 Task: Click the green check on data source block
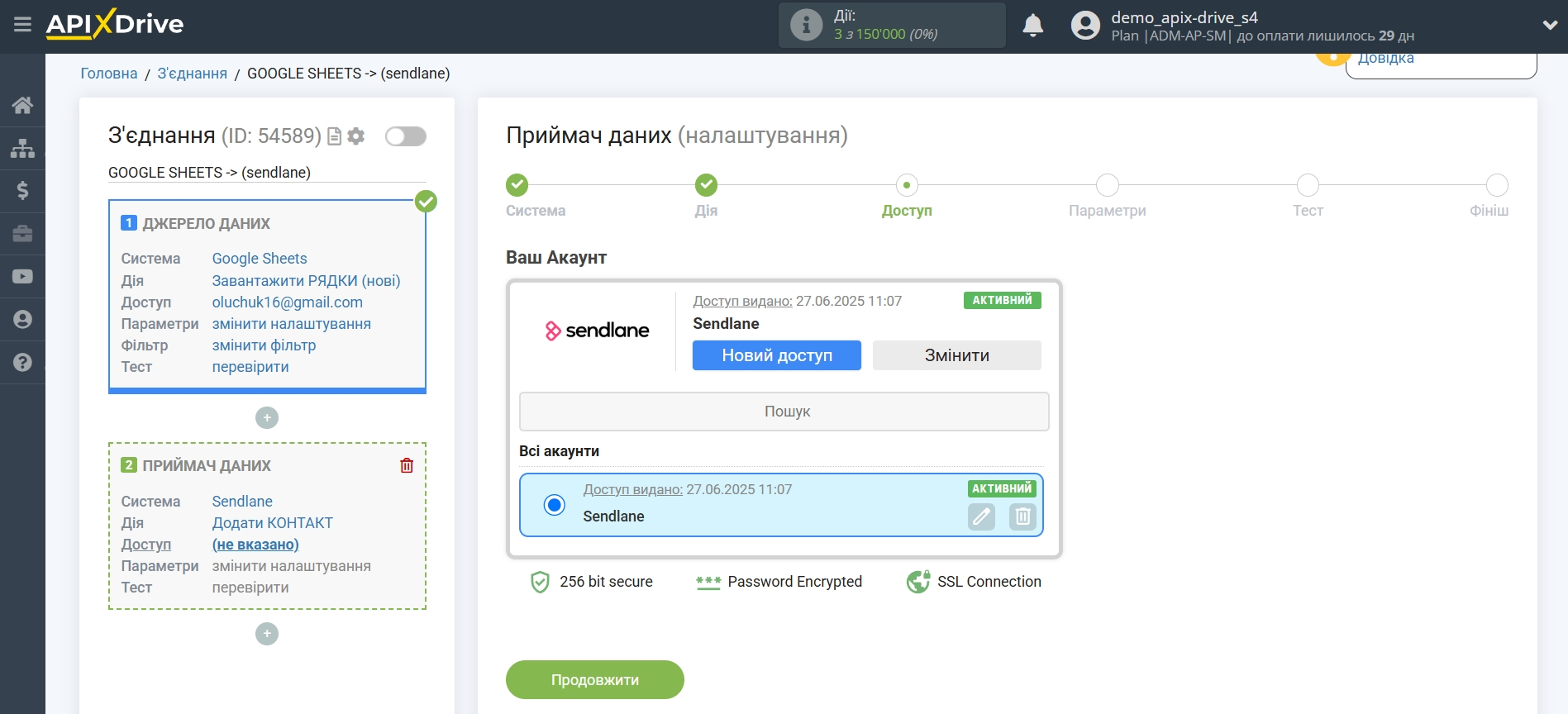pyautogui.click(x=426, y=201)
